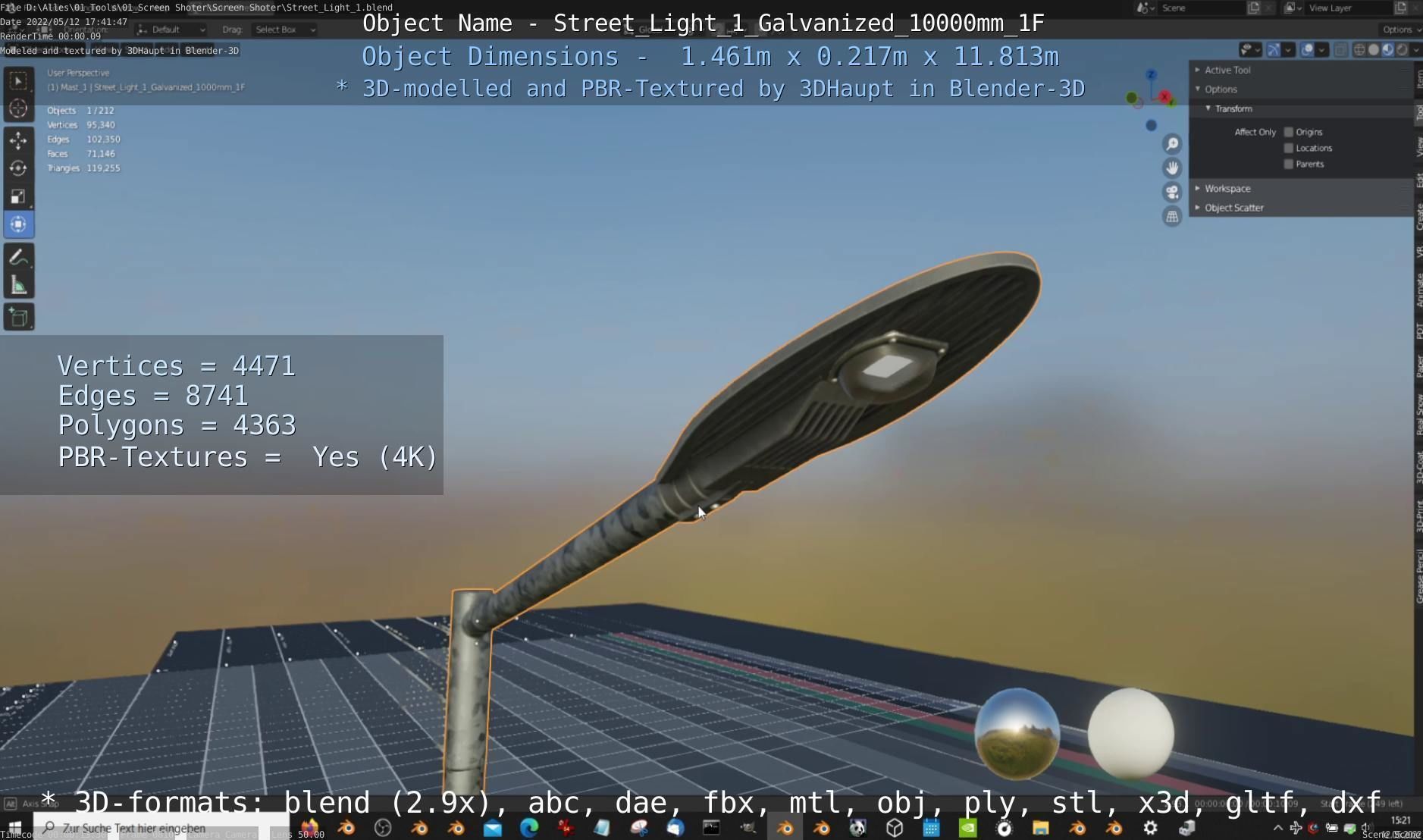Collapse the Options panel

tap(1221, 89)
